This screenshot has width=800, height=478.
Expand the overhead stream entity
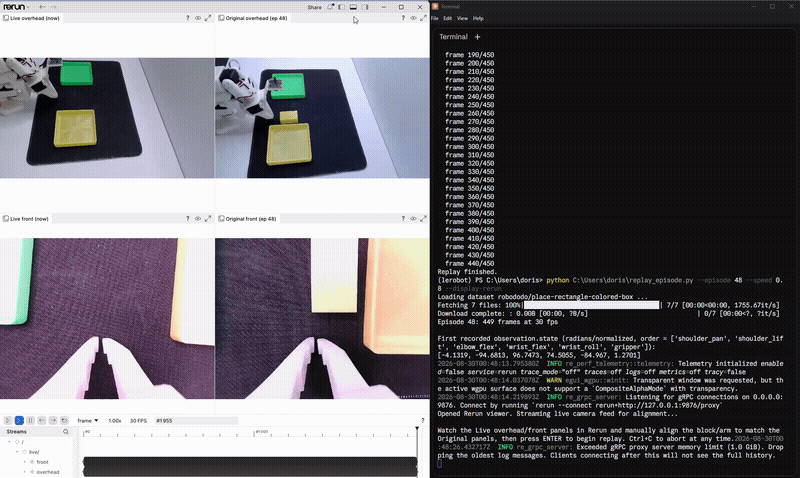coord(24,472)
